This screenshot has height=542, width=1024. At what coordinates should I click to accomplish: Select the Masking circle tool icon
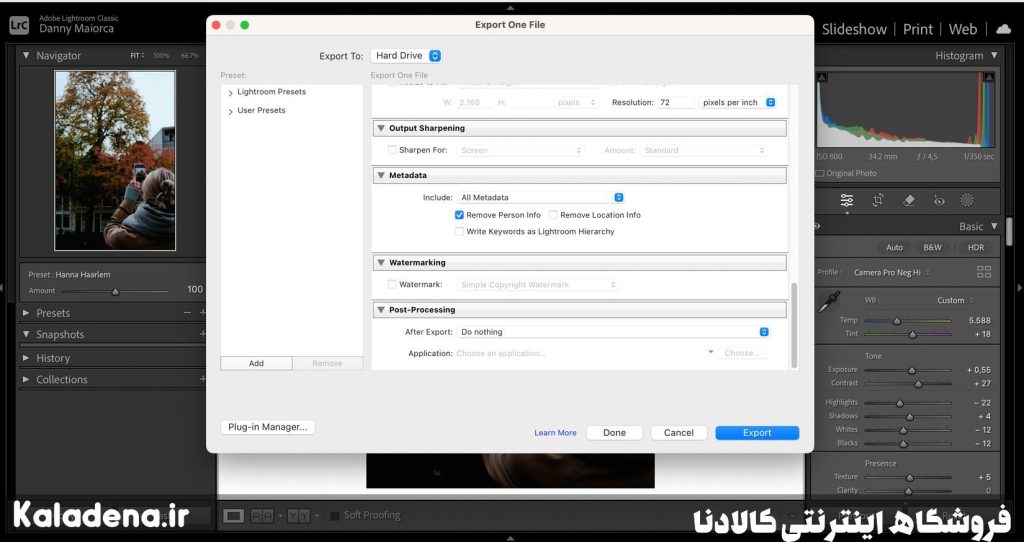(967, 200)
